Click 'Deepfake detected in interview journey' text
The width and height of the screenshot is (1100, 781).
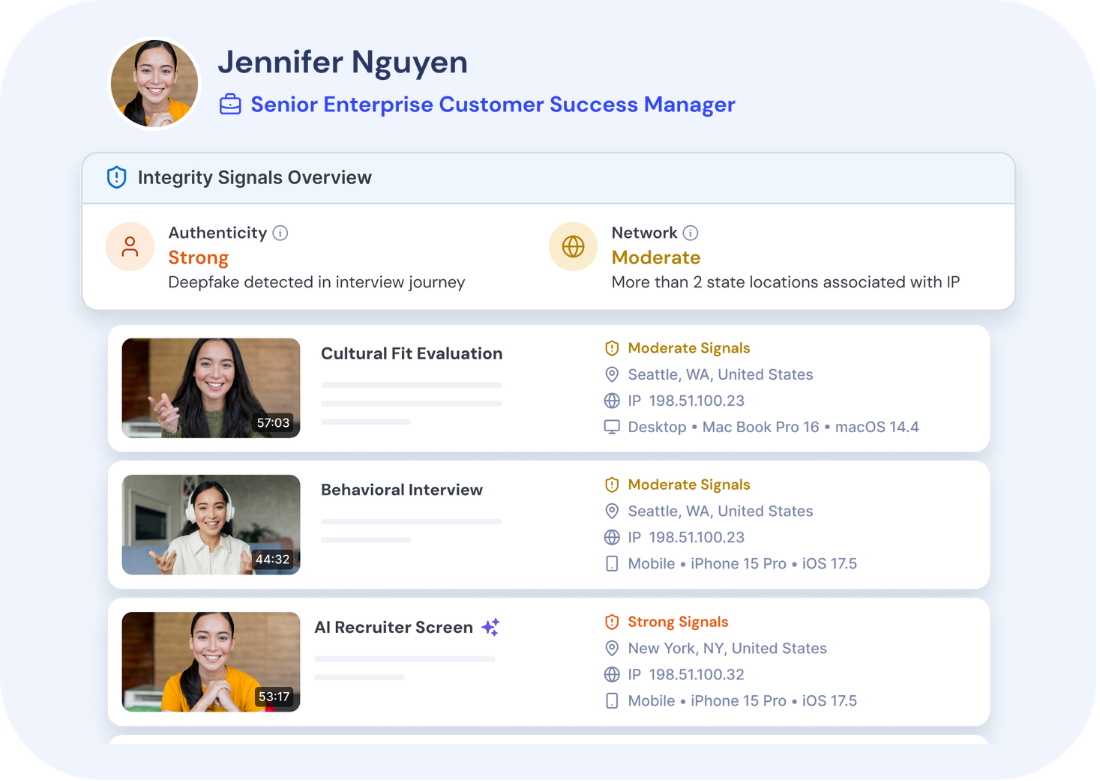(316, 282)
